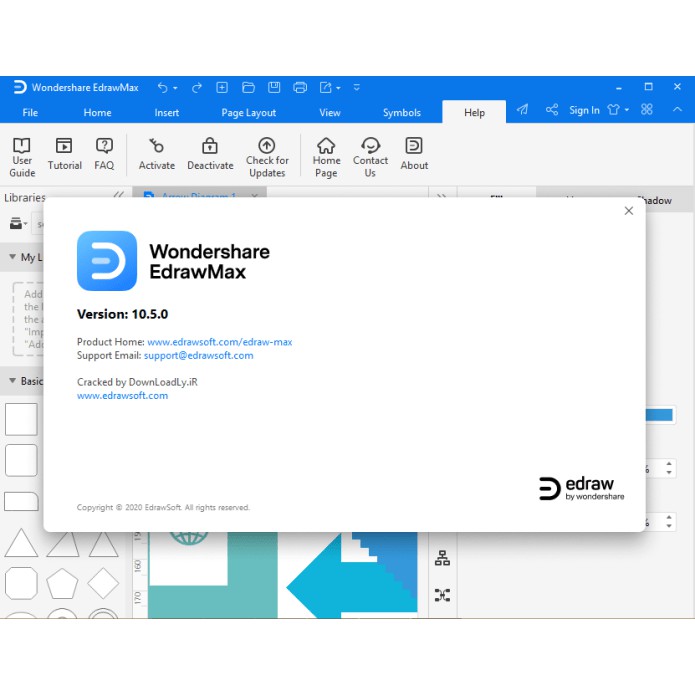This screenshot has width=695, height=695.
Task: Click the Undo arrow in title bar
Action: click(162, 87)
